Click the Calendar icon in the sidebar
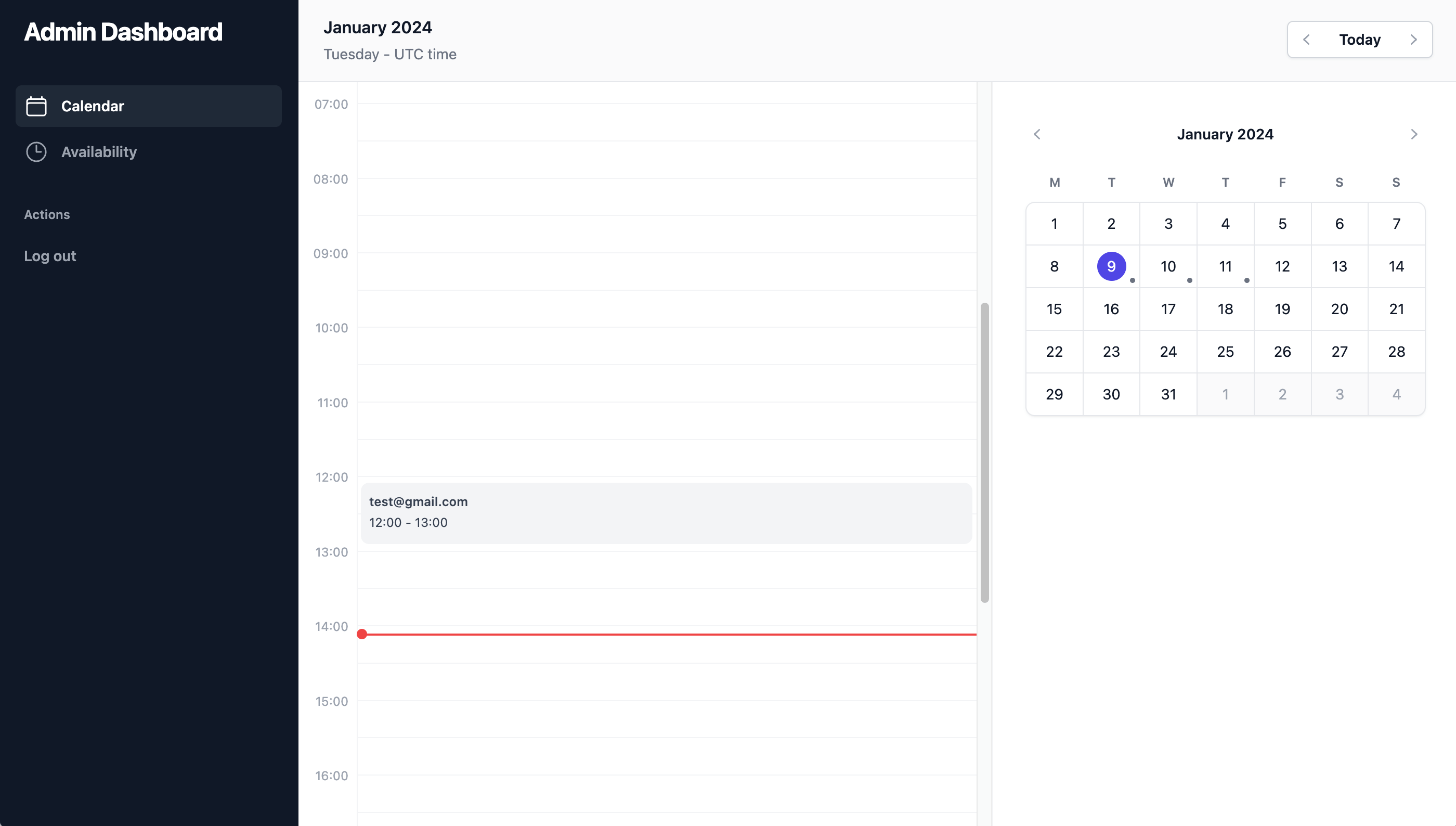 (x=36, y=106)
